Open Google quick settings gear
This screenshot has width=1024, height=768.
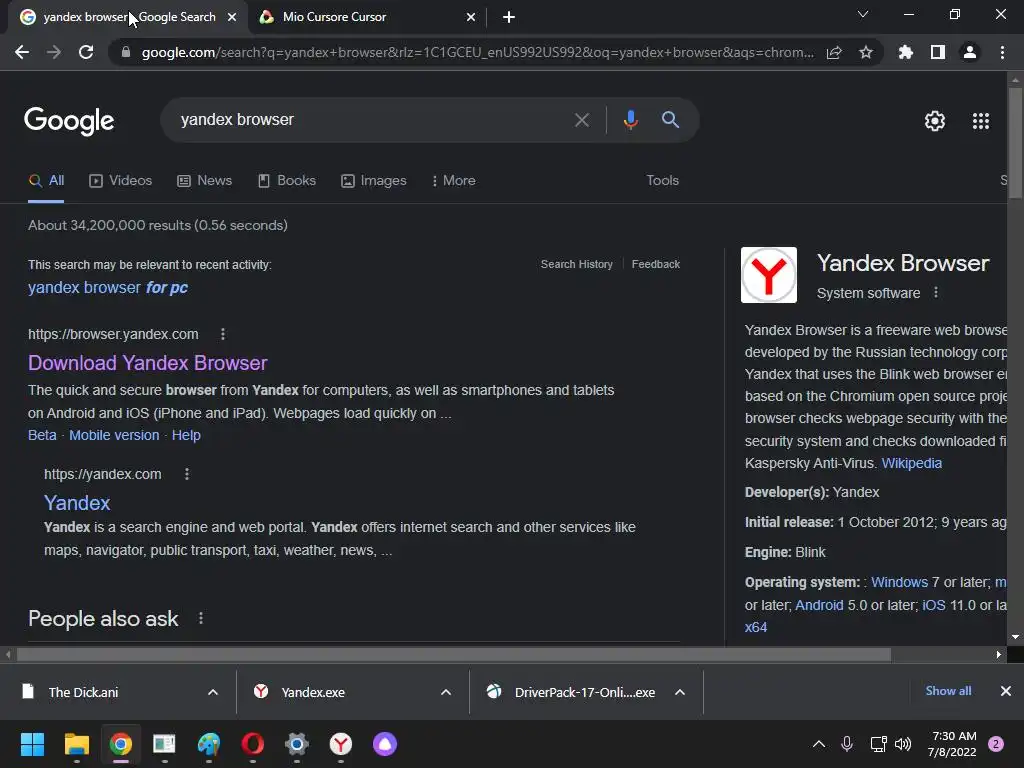point(935,121)
